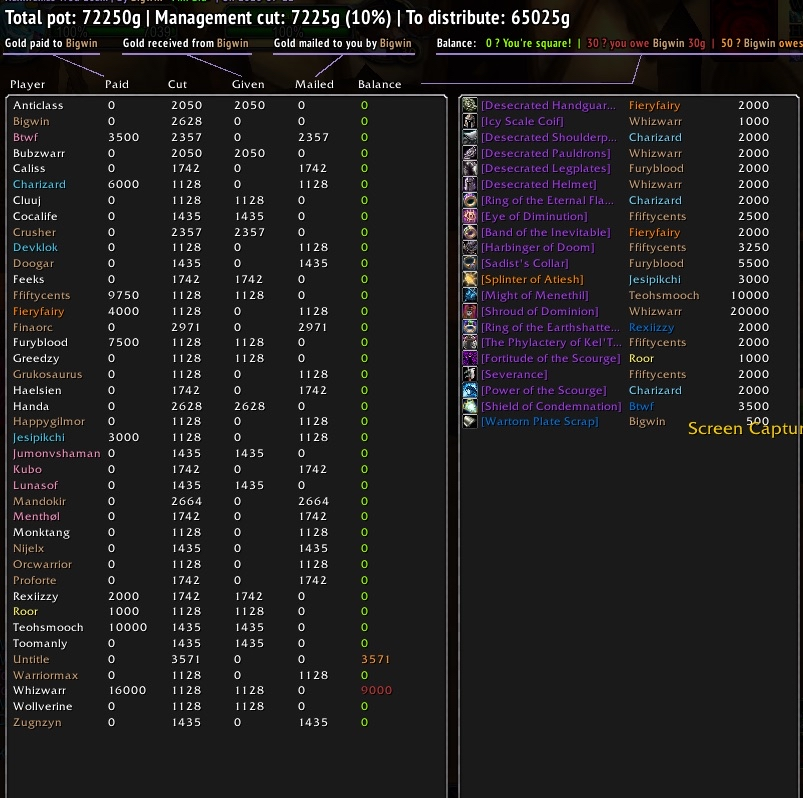Click the Player column header
Screen dimensions: 803x798
(x=28, y=85)
